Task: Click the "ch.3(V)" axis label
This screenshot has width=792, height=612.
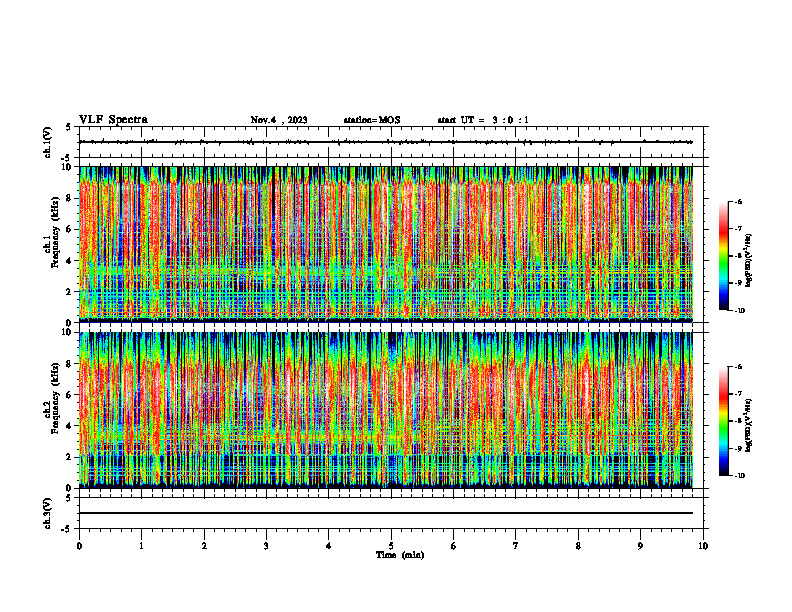Action: [x=48, y=513]
